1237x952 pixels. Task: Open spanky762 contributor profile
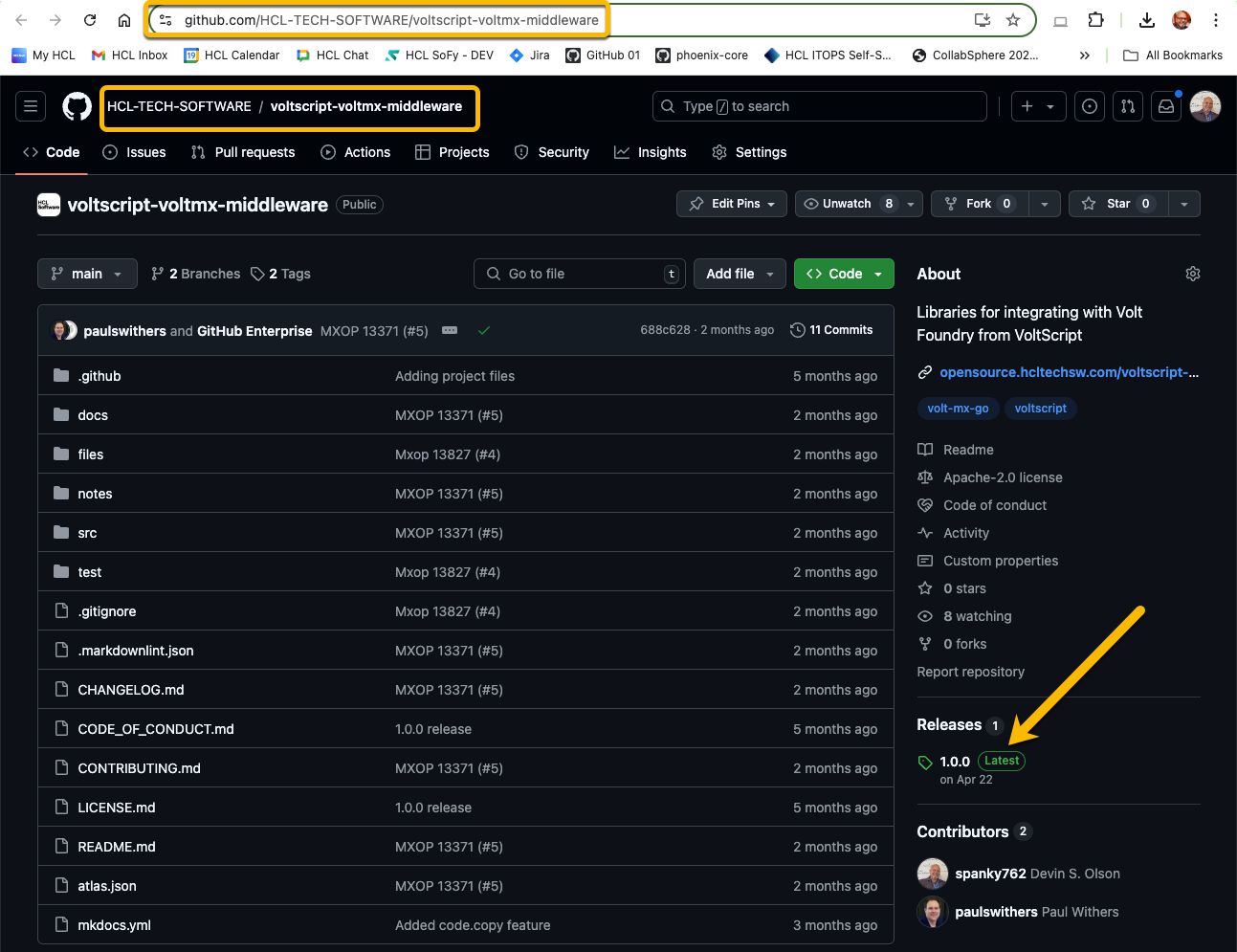(990, 874)
